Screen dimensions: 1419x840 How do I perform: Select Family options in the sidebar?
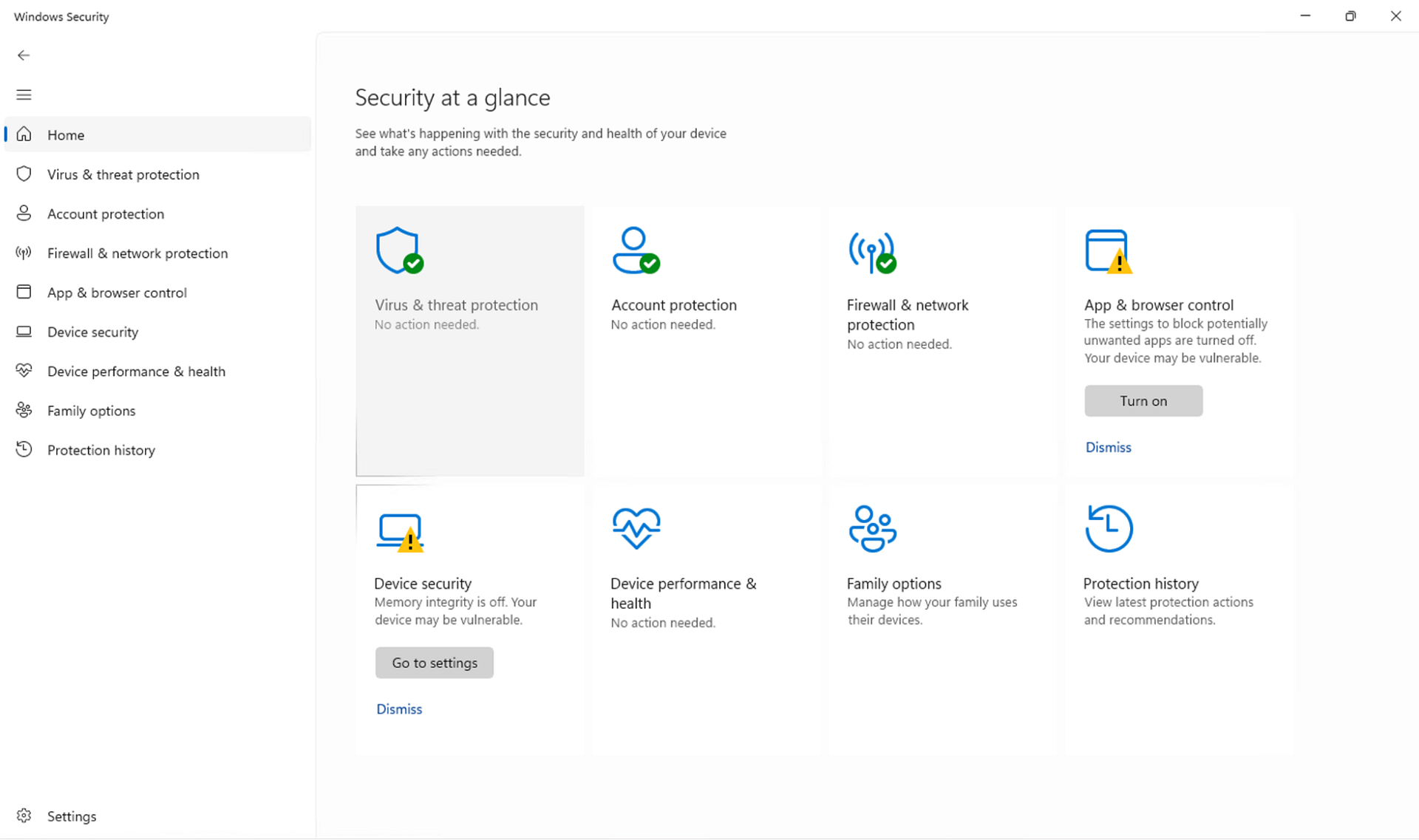tap(91, 411)
